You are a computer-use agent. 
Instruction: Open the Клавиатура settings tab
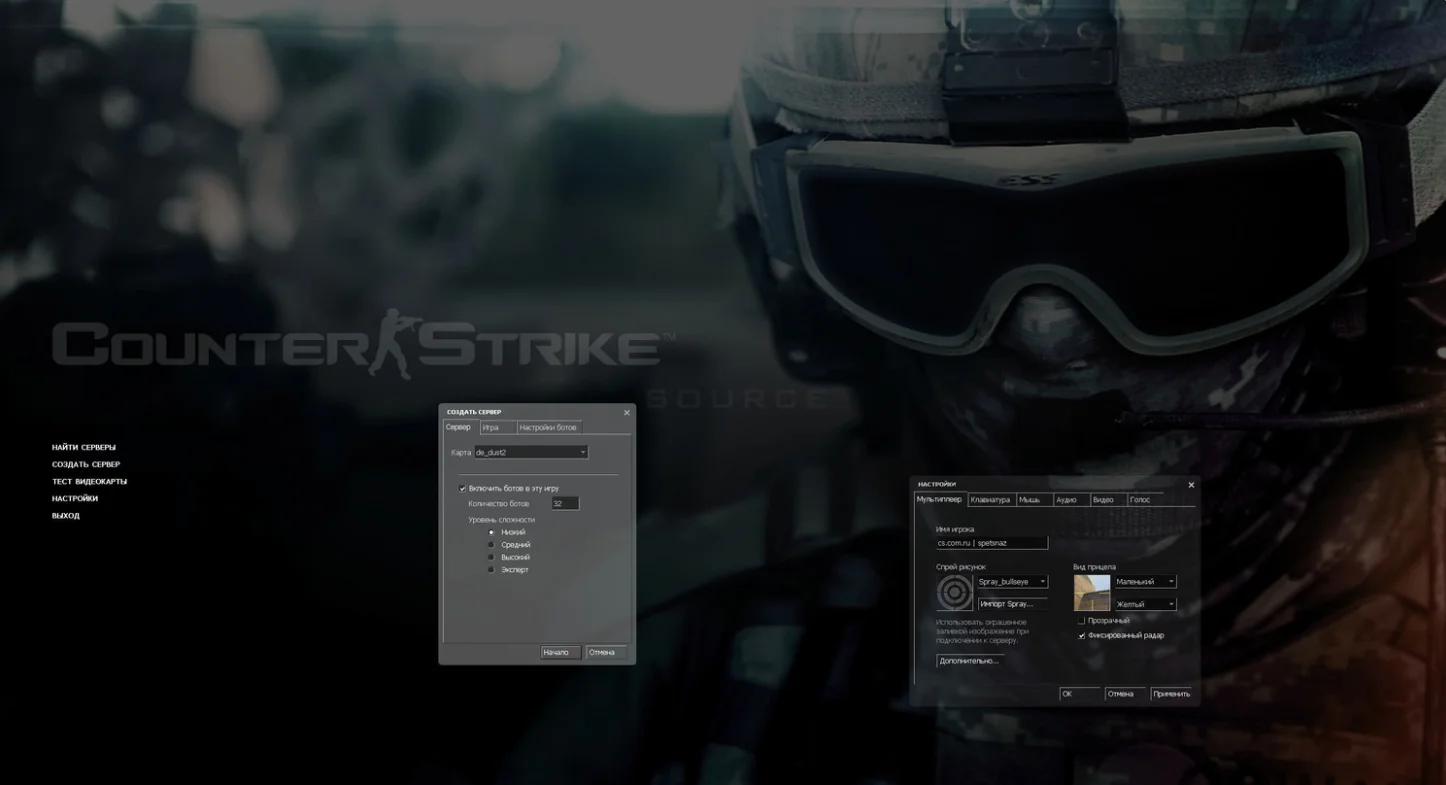coord(990,500)
